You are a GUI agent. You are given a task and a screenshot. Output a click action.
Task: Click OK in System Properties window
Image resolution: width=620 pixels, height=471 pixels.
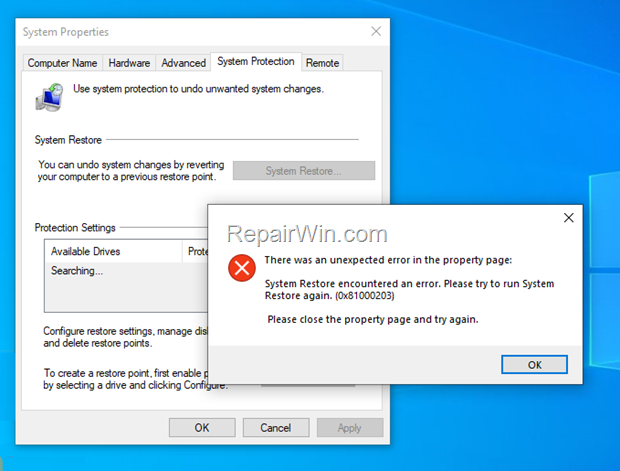click(x=202, y=427)
